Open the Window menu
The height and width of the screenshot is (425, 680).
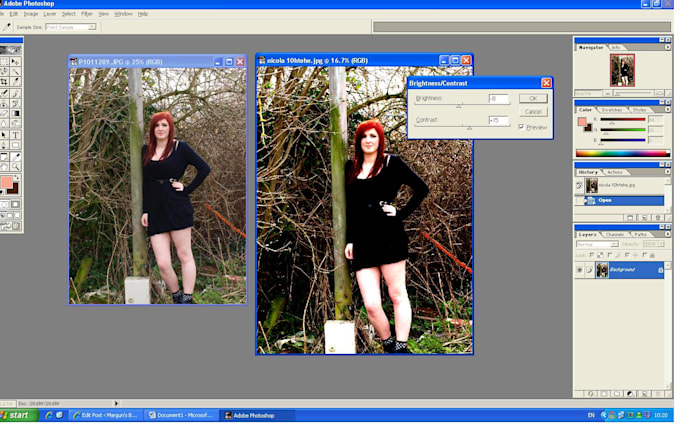(123, 14)
